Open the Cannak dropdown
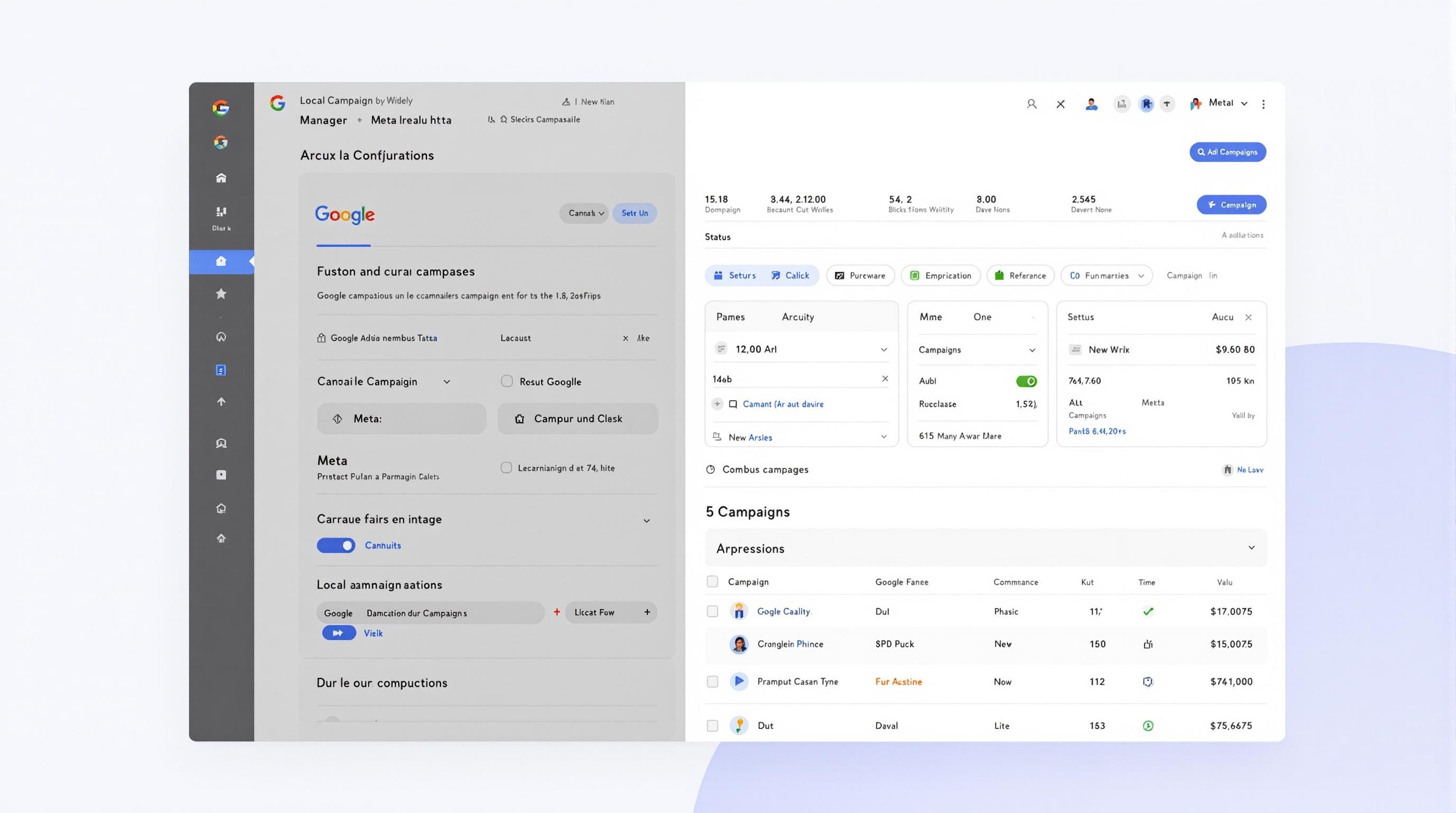Viewport: 1456px width, 813px height. tap(584, 213)
